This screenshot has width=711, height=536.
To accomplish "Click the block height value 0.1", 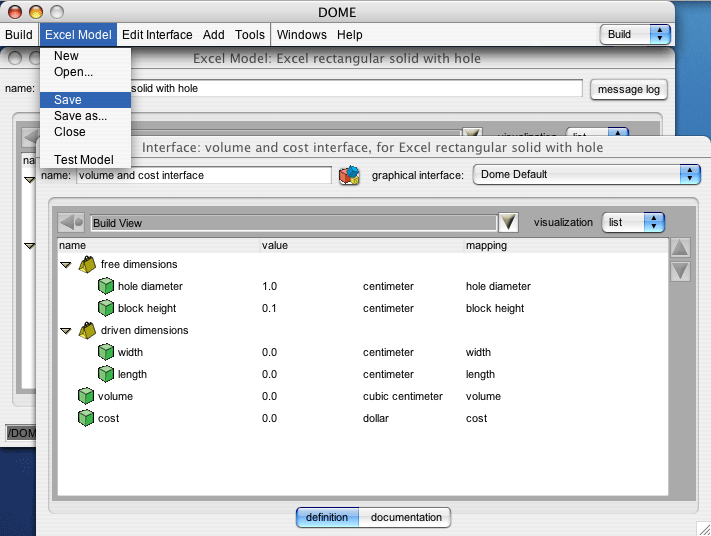I will pos(269,308).
